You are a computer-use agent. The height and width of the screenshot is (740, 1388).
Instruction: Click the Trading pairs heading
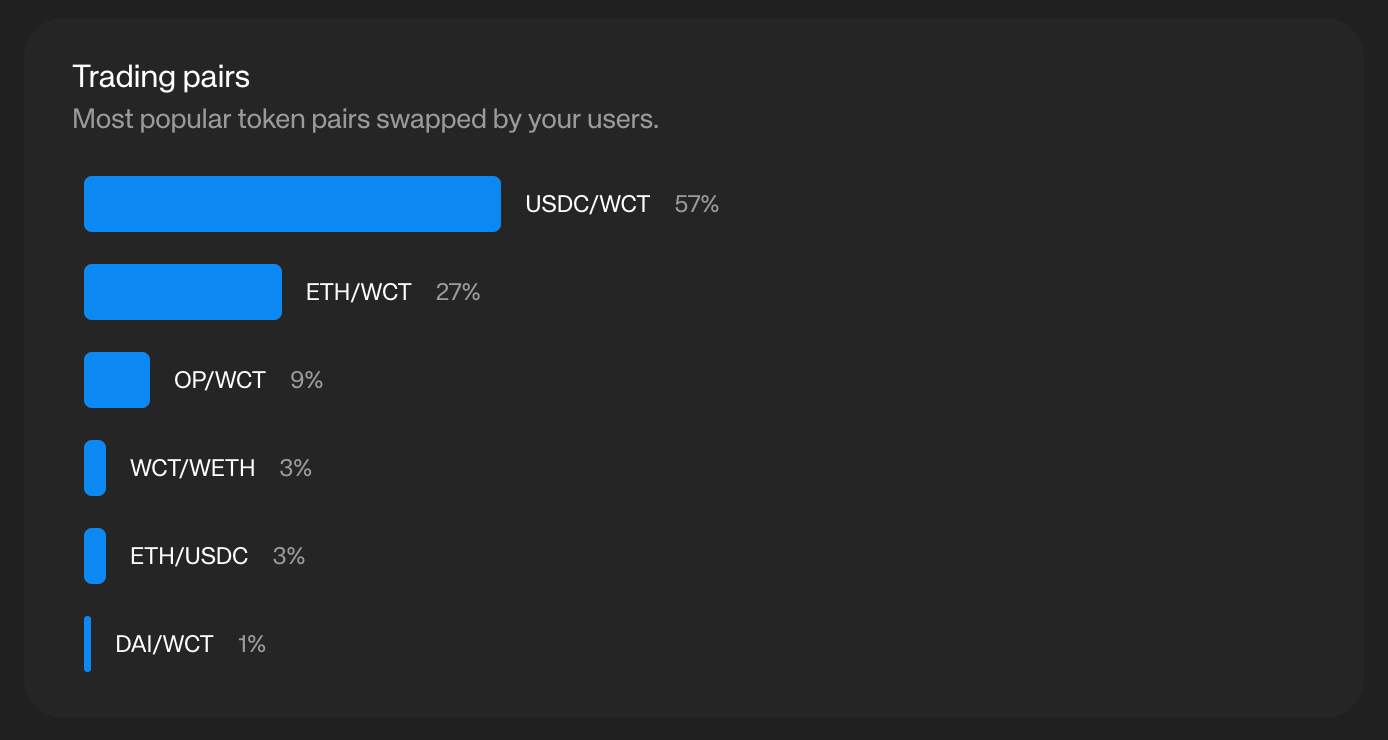click(x=161, y=77)
